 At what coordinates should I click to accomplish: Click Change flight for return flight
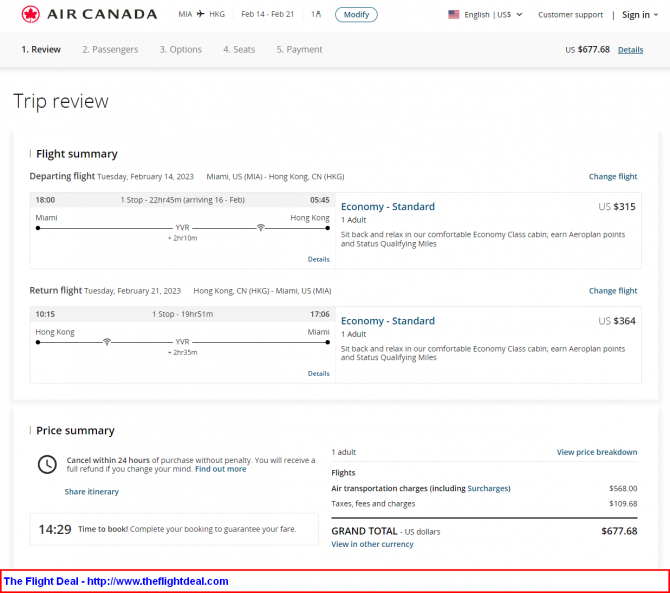[612, 291]
